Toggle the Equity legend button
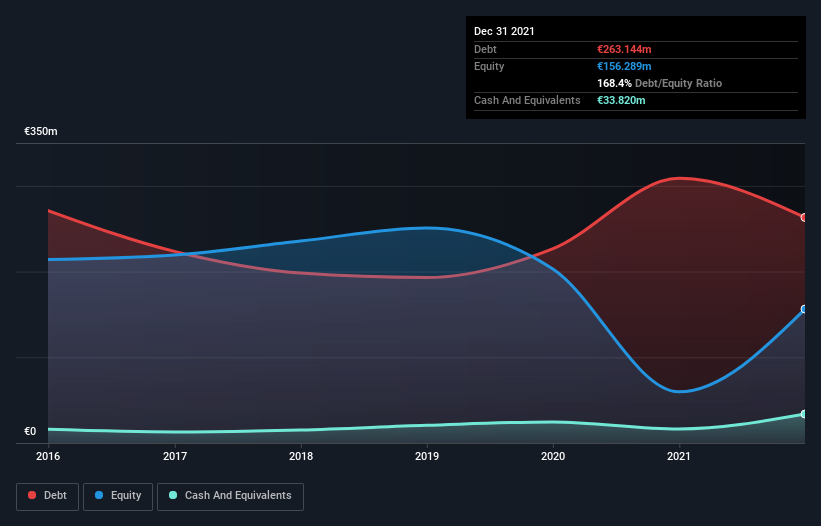821x526 pixels. point(118,496)
